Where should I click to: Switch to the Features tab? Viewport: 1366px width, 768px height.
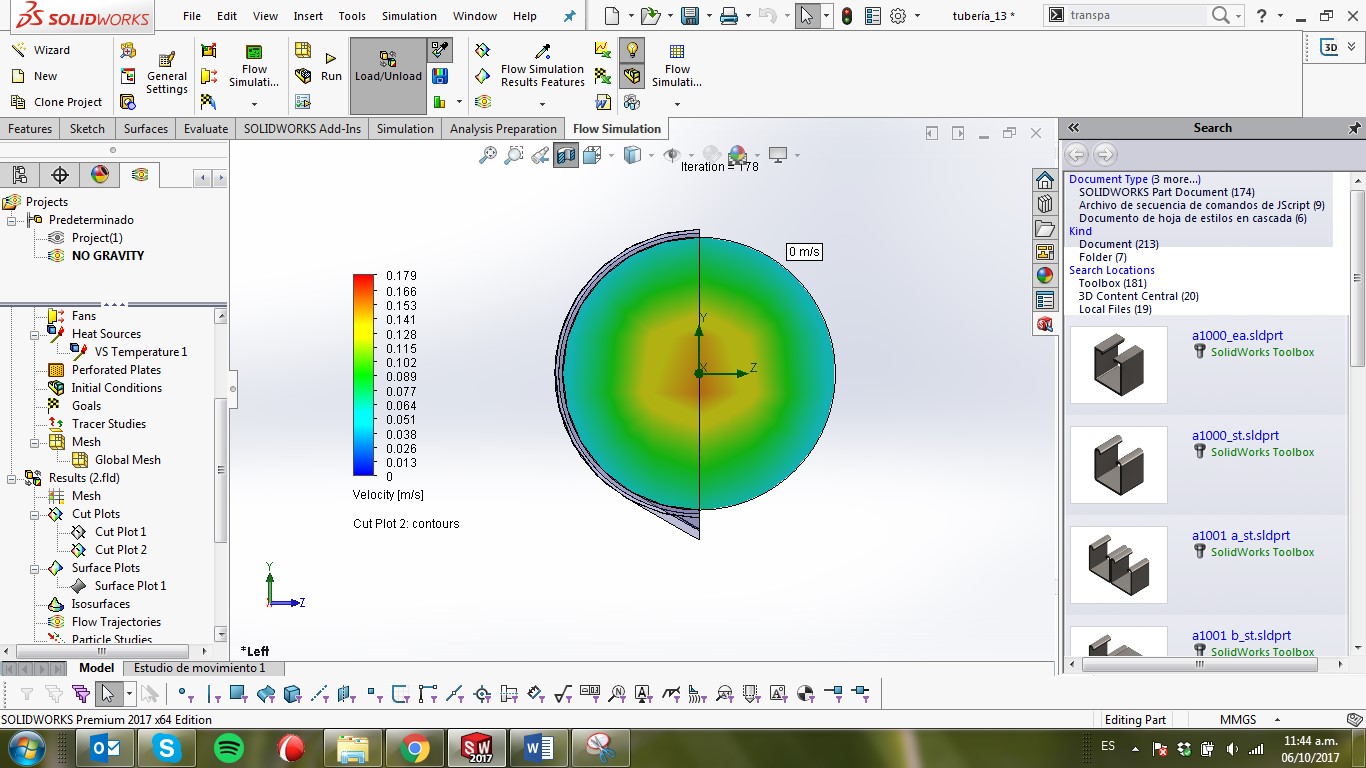point(30,129)
